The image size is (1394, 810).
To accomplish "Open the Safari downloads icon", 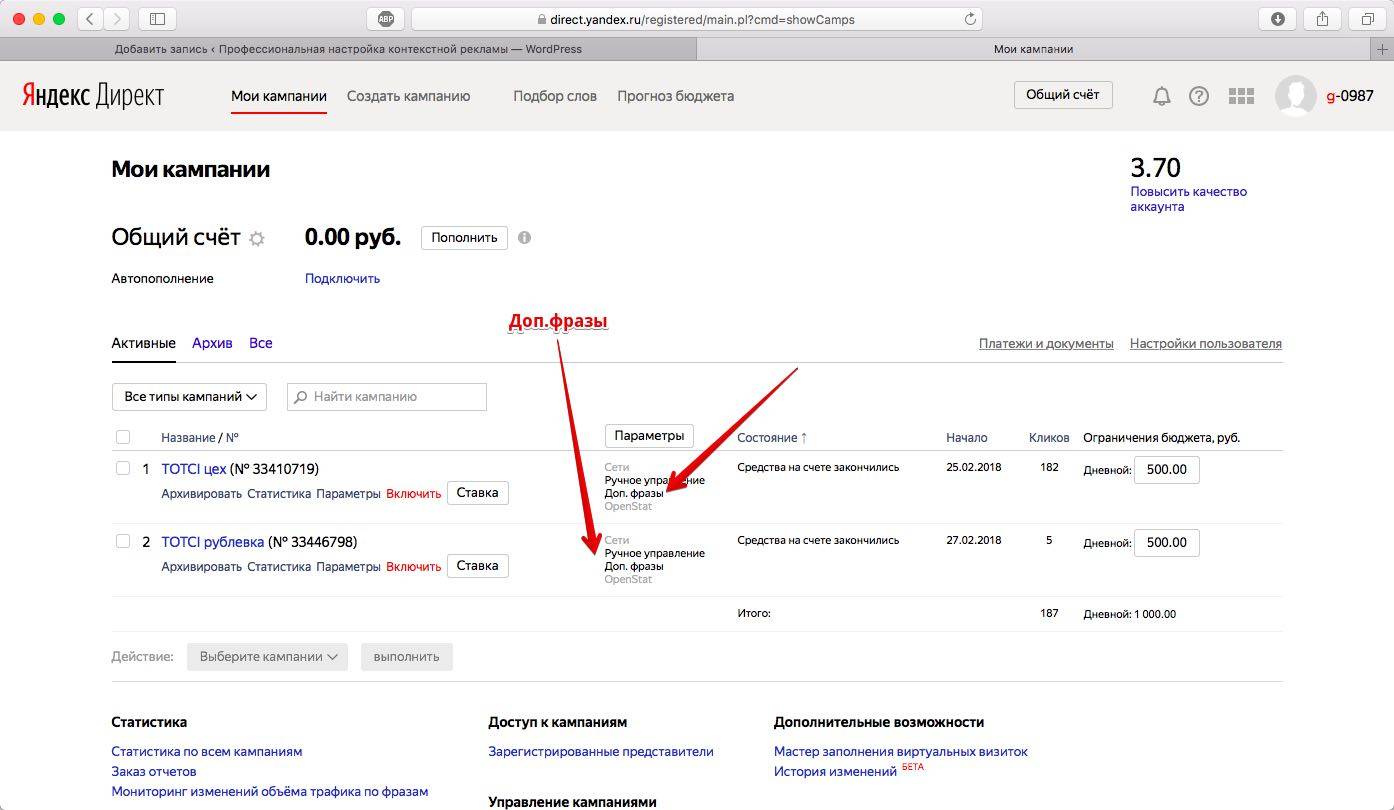I will (1278, 19).
